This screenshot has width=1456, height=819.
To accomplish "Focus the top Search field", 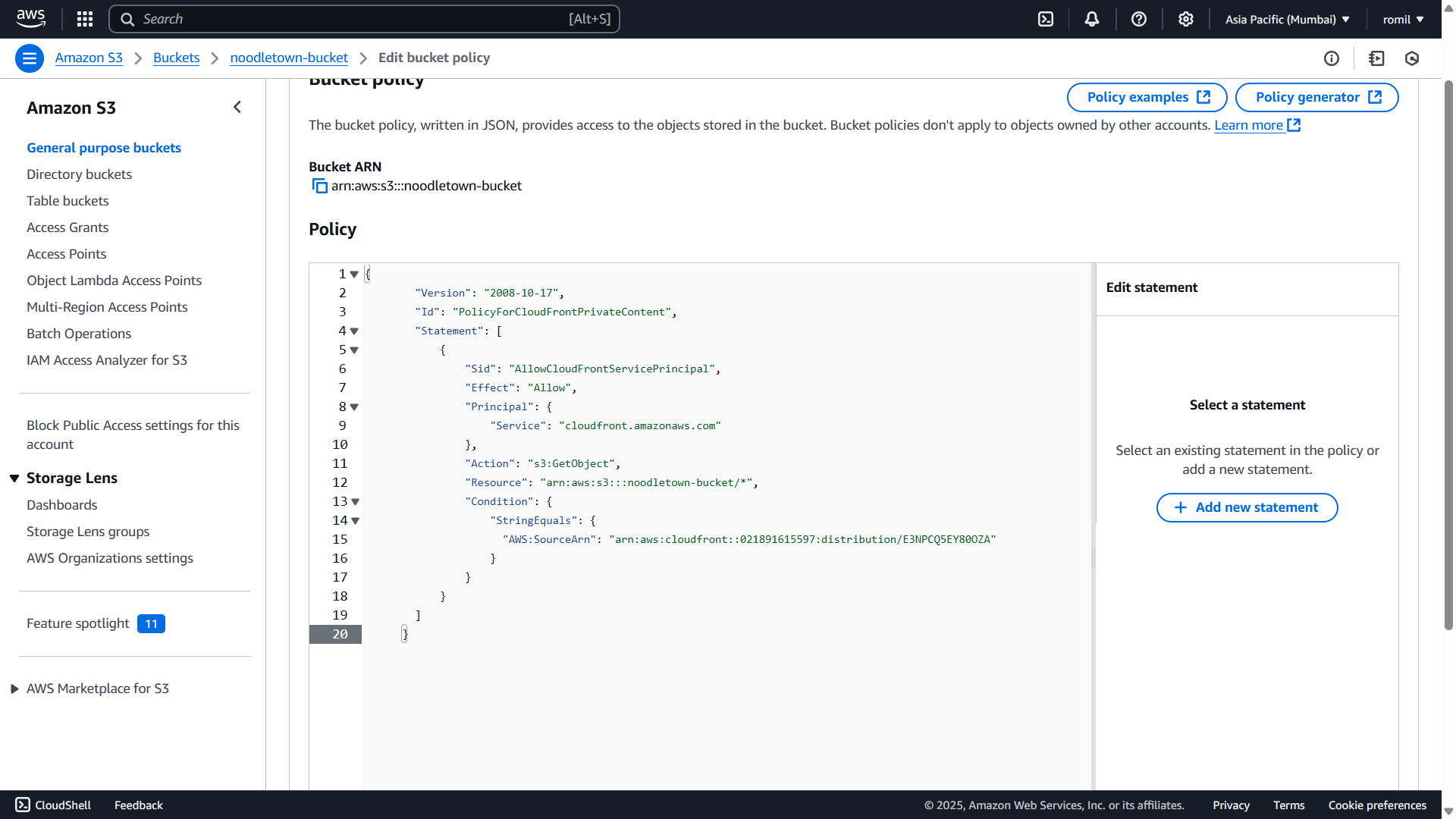I will pos(364,19).
